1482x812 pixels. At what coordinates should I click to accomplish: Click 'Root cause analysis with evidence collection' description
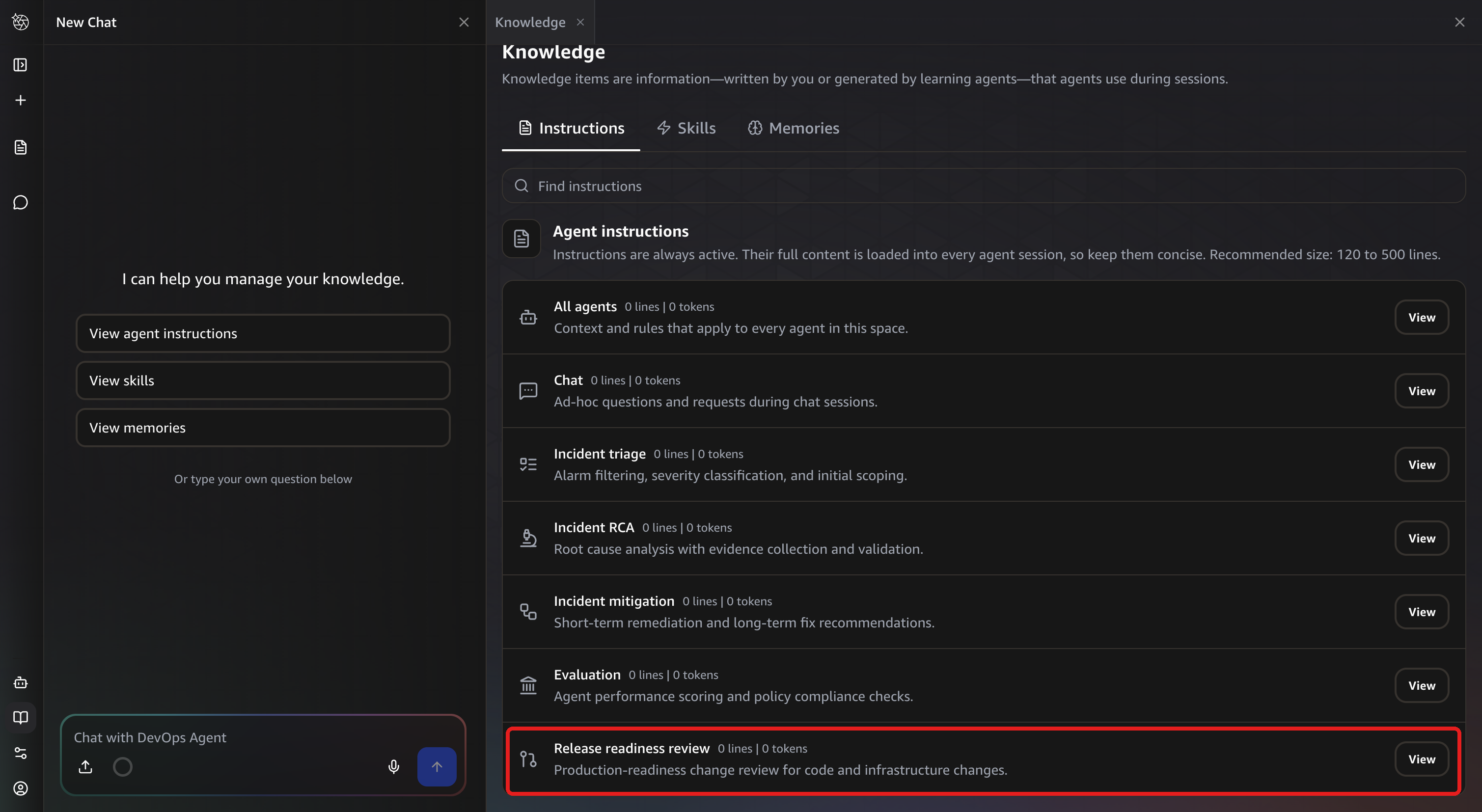coord(738,549)
